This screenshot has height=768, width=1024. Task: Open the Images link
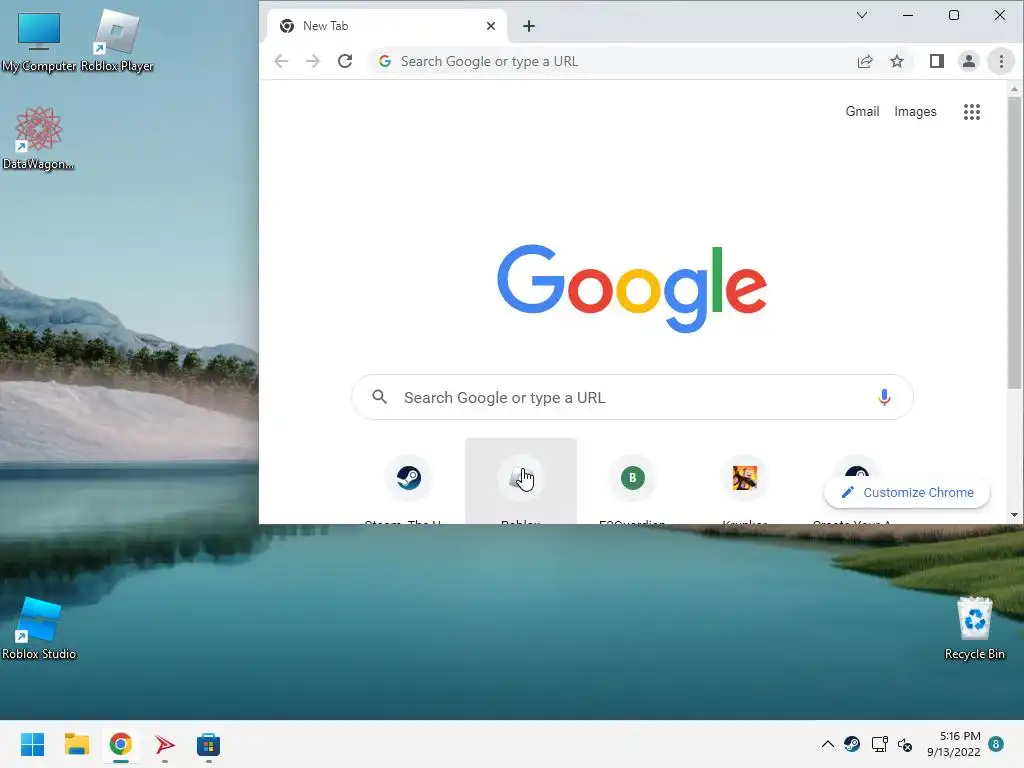[915, 112]
